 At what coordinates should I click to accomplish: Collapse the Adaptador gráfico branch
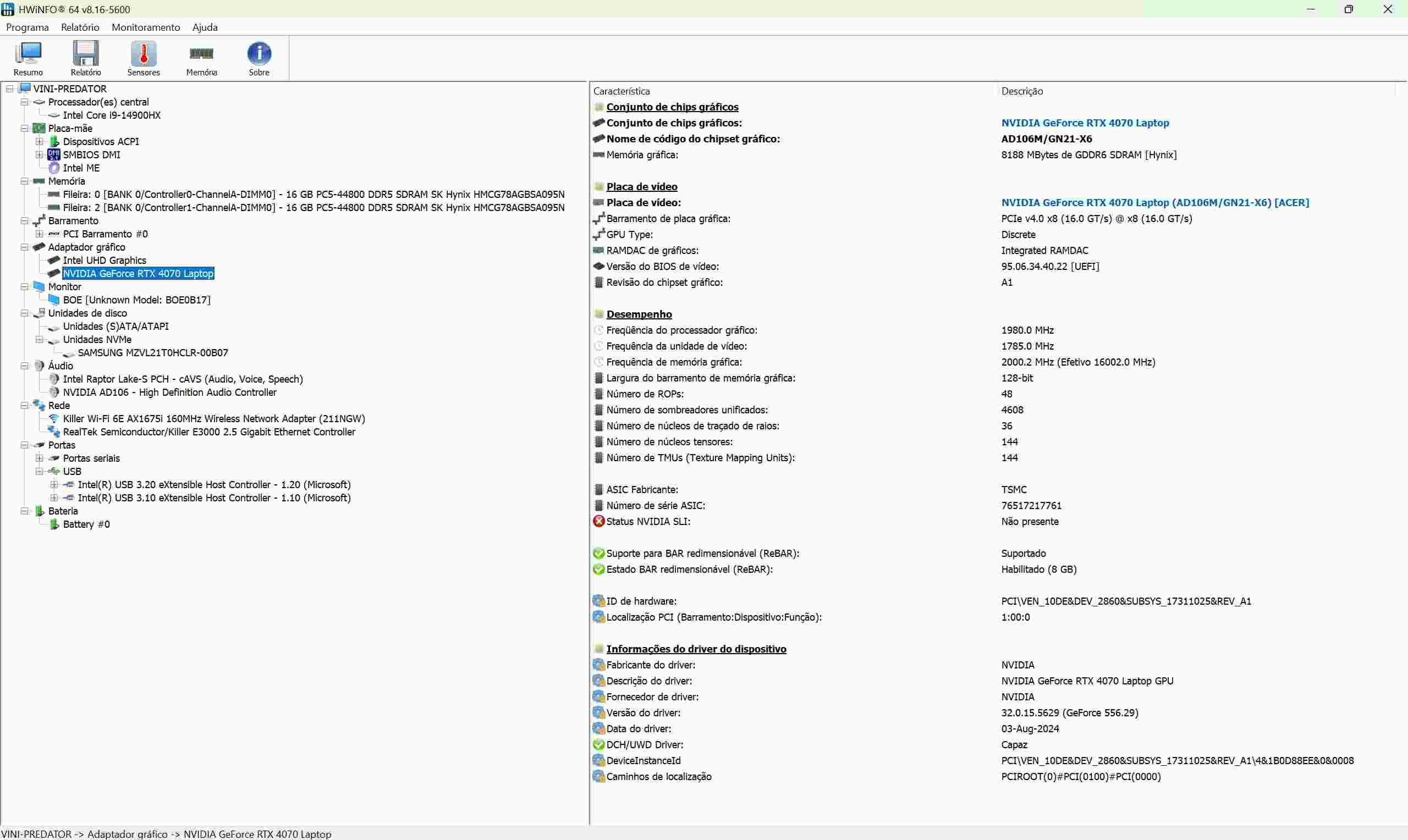click(24, 247)
